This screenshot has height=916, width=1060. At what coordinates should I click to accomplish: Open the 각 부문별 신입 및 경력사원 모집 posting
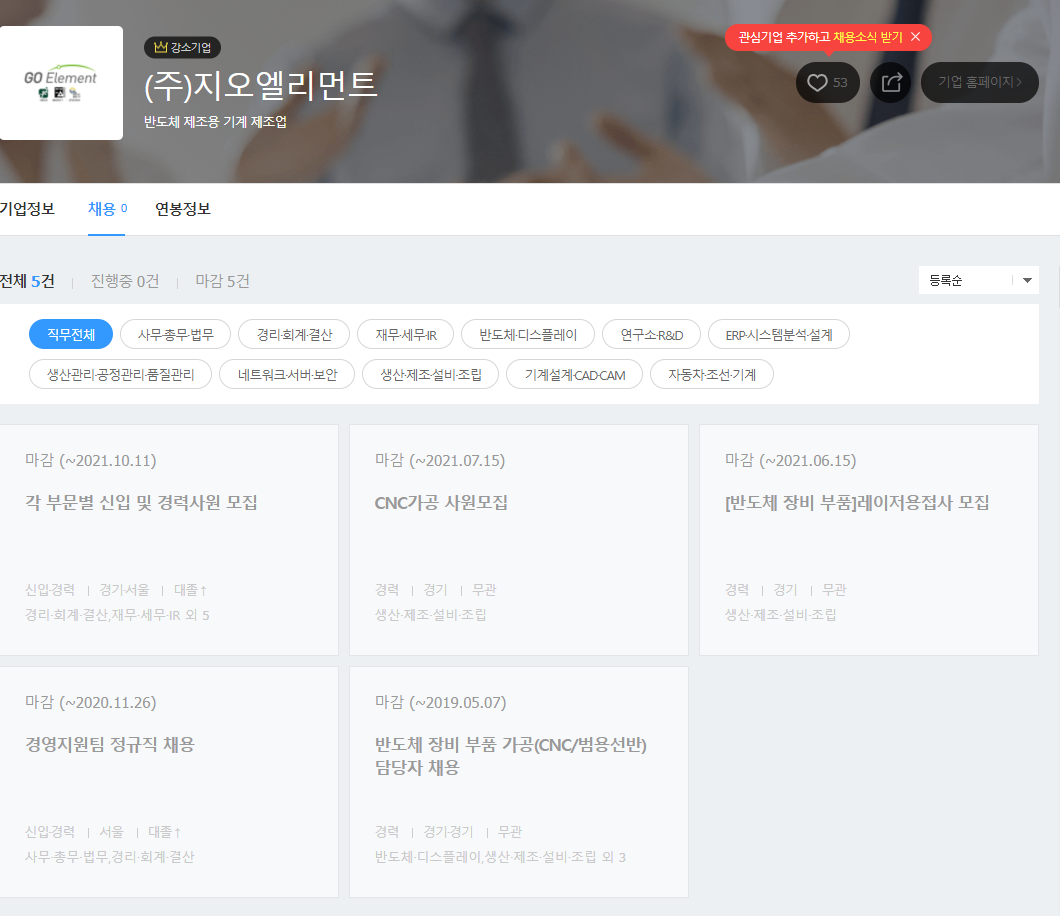141,502
